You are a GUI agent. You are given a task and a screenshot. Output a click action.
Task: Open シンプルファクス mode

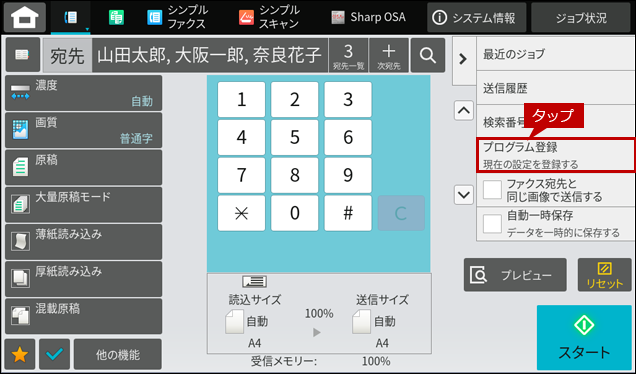(x=178, y=17)
